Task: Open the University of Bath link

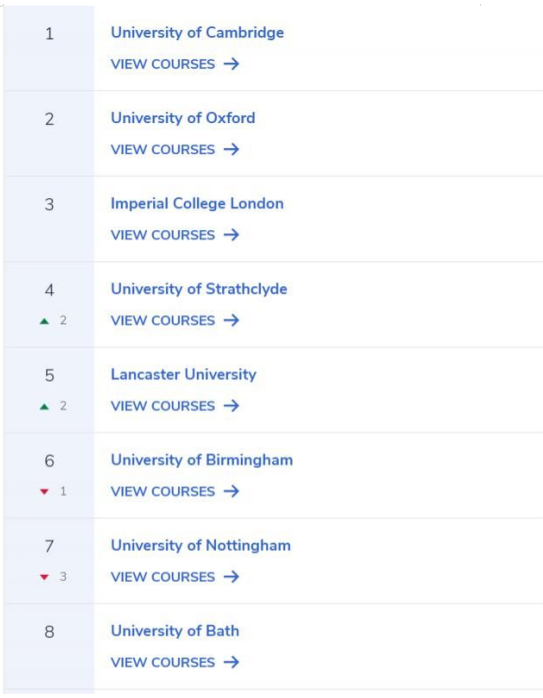Action: pyautogui.click(x=175, y=631)
